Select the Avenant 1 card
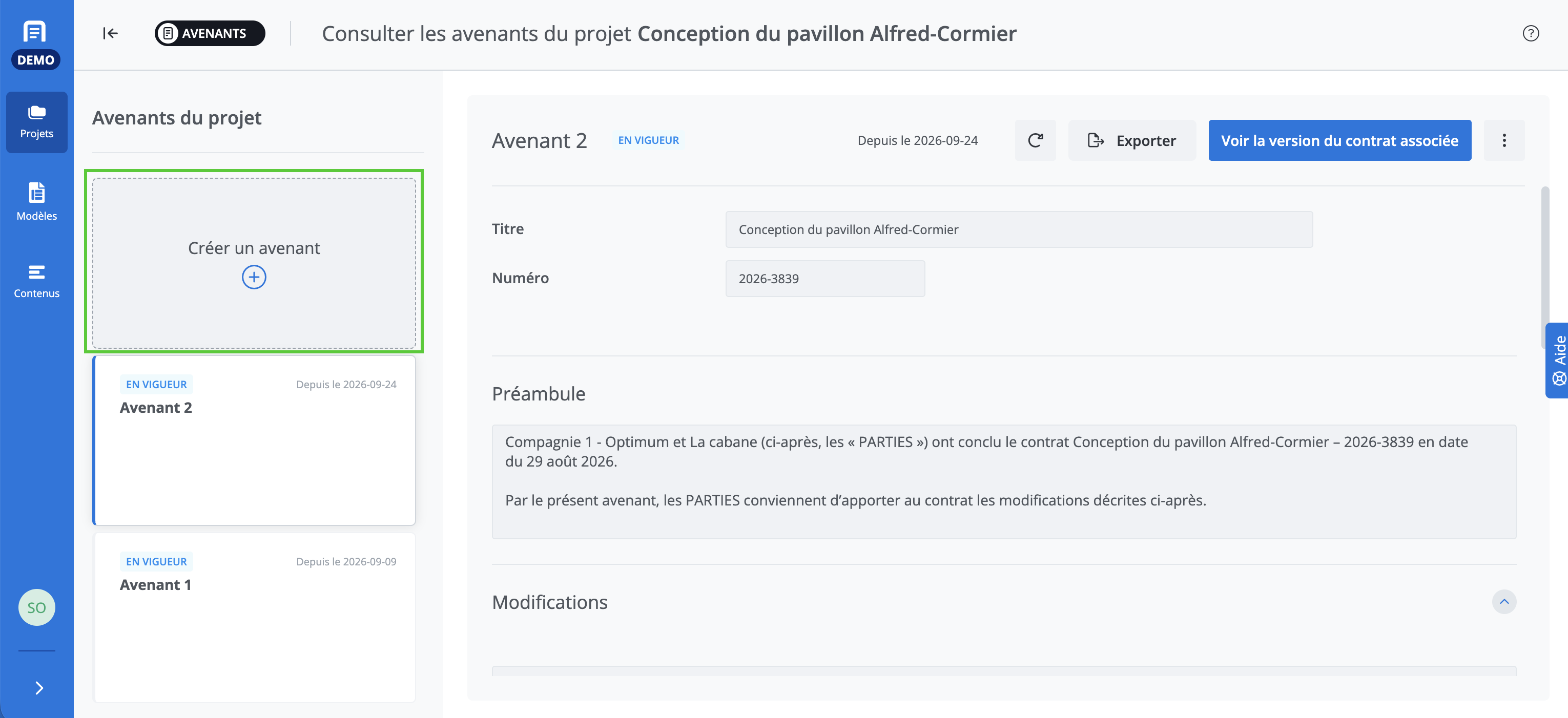 tap(254, 618)
